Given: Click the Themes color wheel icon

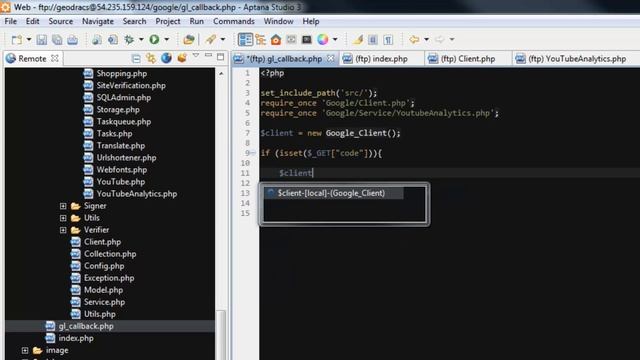Looking at the screenshot, I should tap(322, 40).
